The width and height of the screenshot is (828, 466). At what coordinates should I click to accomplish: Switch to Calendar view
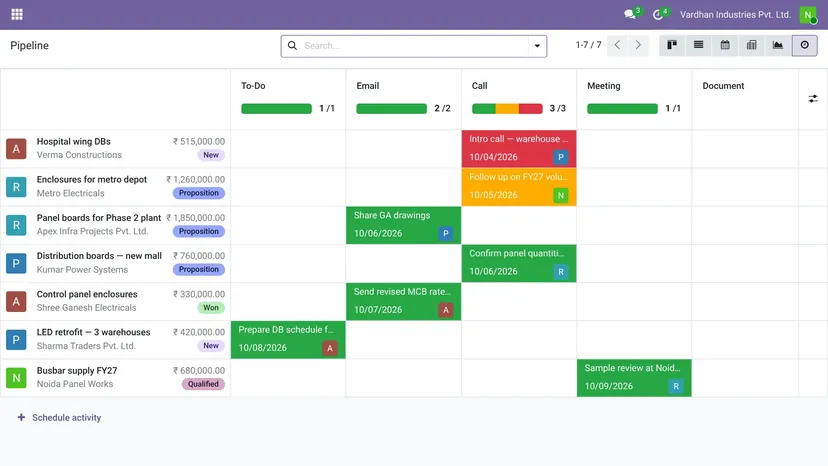click(x=725, y=45)
